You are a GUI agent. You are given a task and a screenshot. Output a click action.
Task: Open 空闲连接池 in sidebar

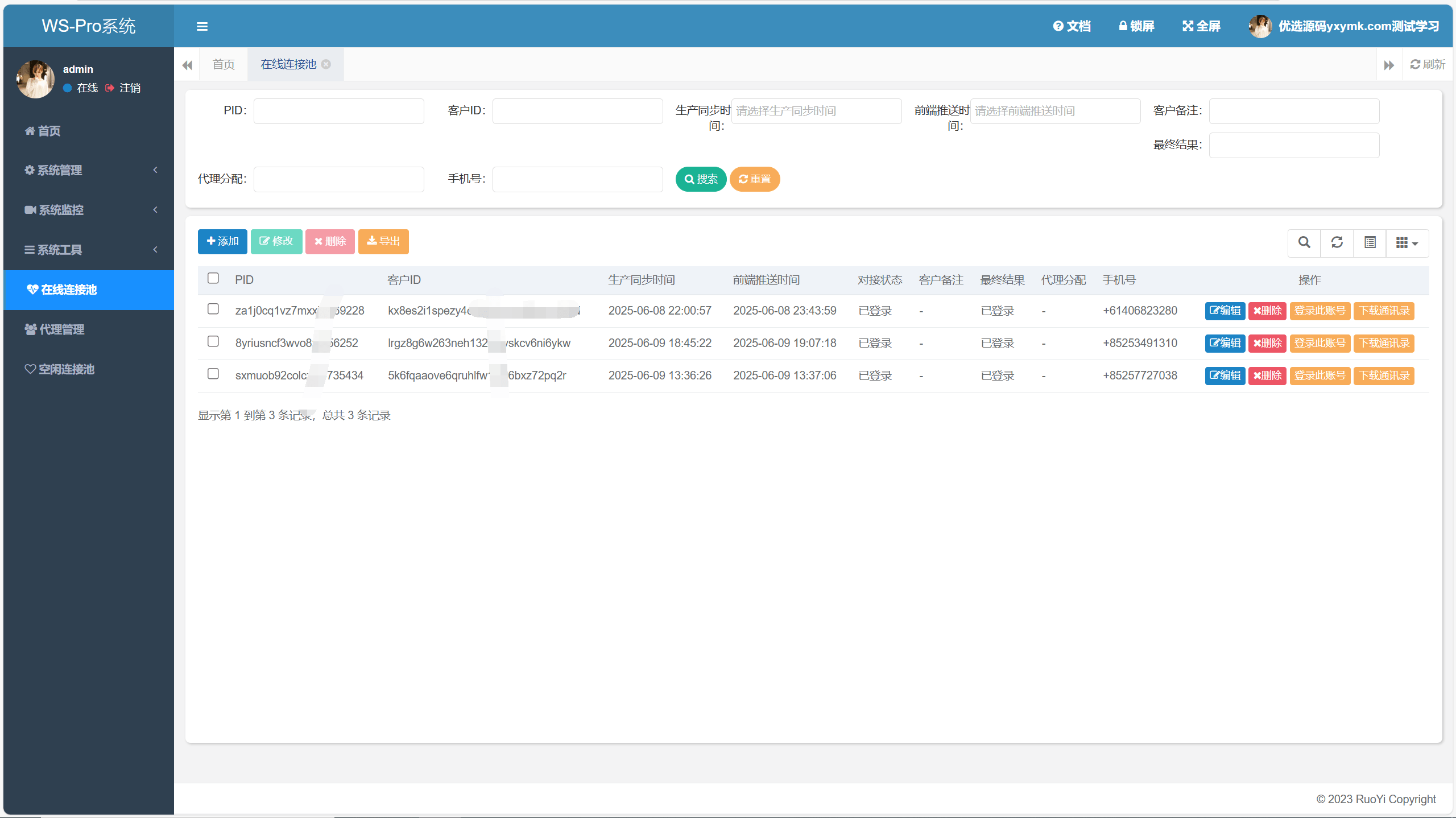(66, 369)
